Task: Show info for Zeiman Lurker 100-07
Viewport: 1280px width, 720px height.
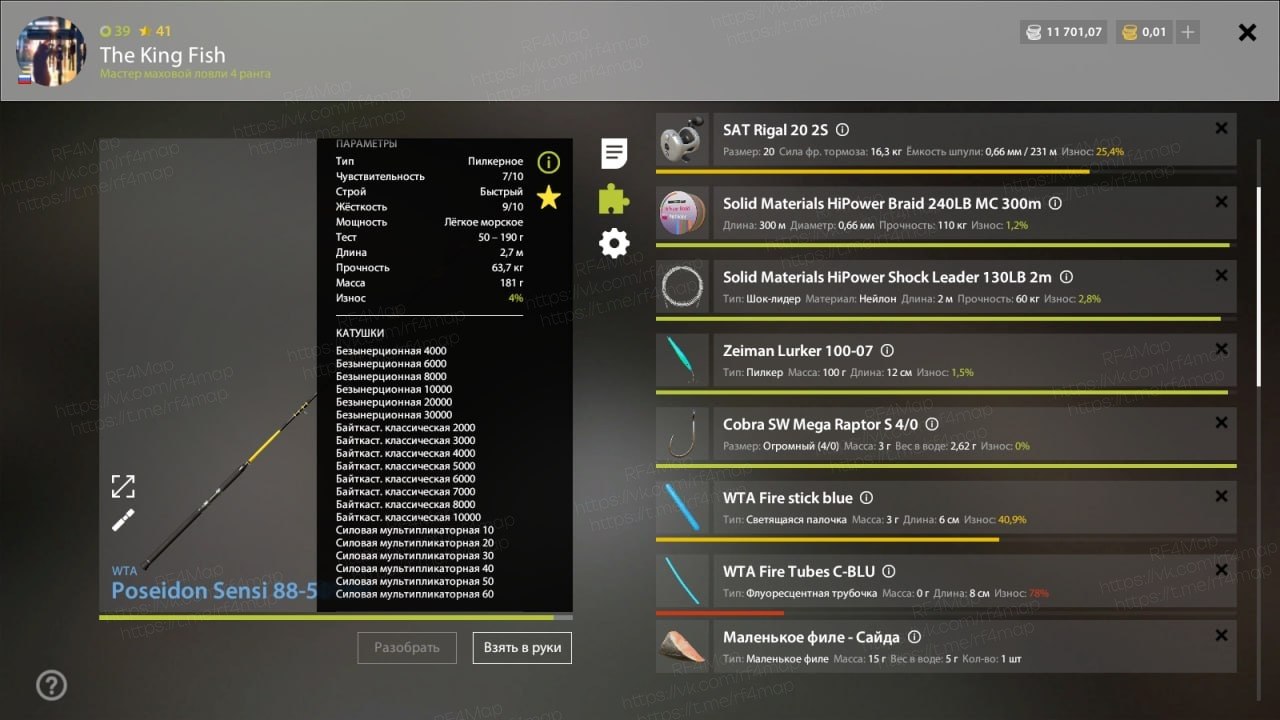Action: coord(887,351)
